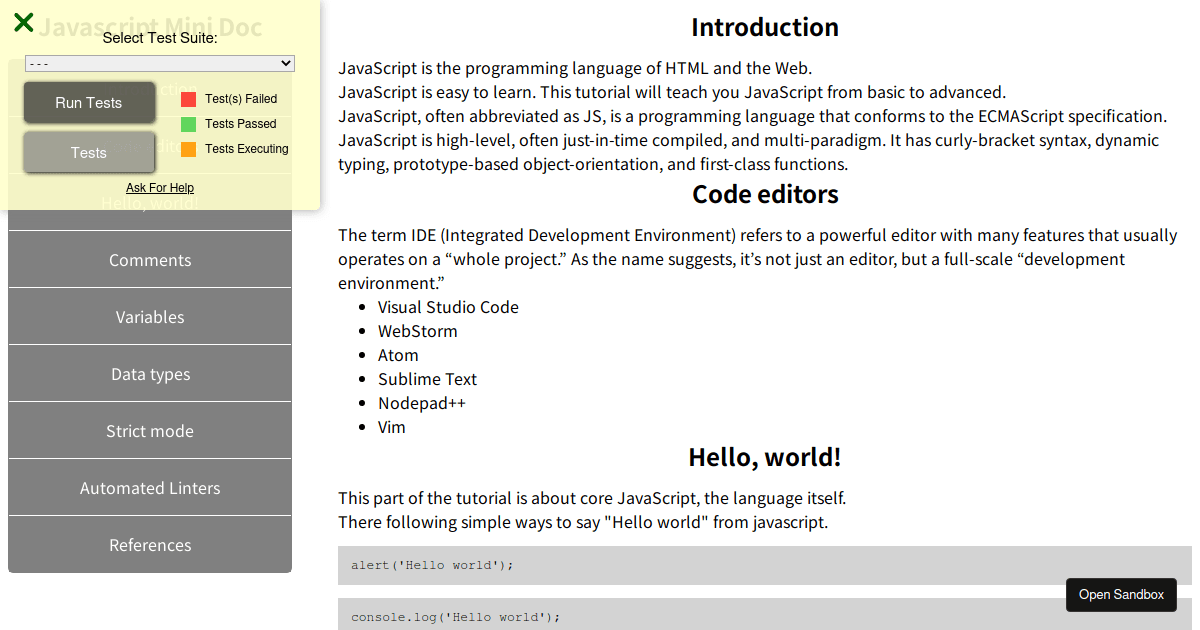Navigate to the Comments section

pyautogui.click(x=149, y=259)
